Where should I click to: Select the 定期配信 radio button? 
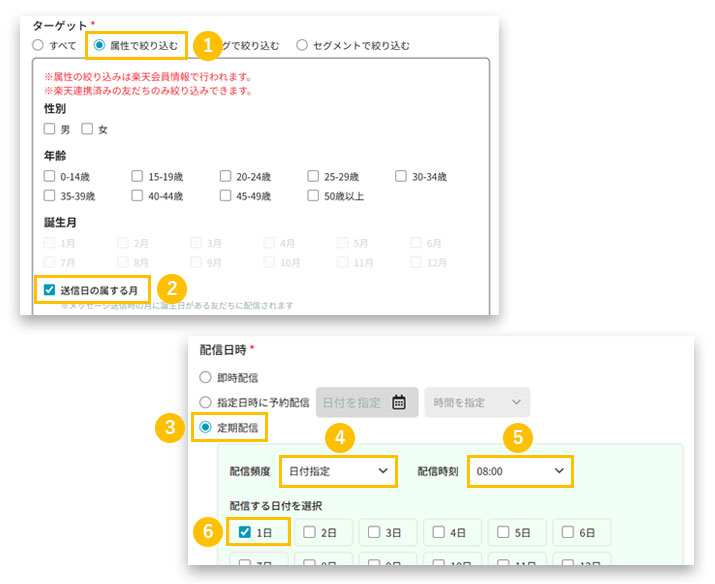tap(206, 427)
